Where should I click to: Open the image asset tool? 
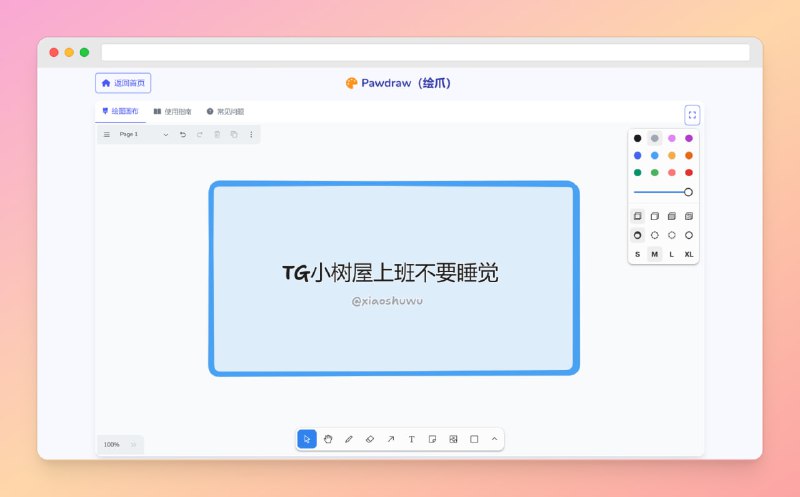[x=453, y=439]
